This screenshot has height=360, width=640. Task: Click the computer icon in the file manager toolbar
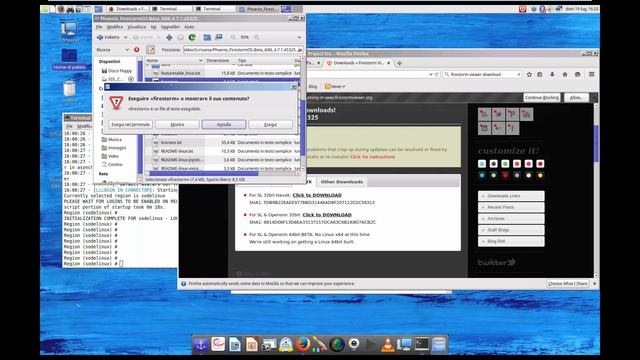(219, 37)
